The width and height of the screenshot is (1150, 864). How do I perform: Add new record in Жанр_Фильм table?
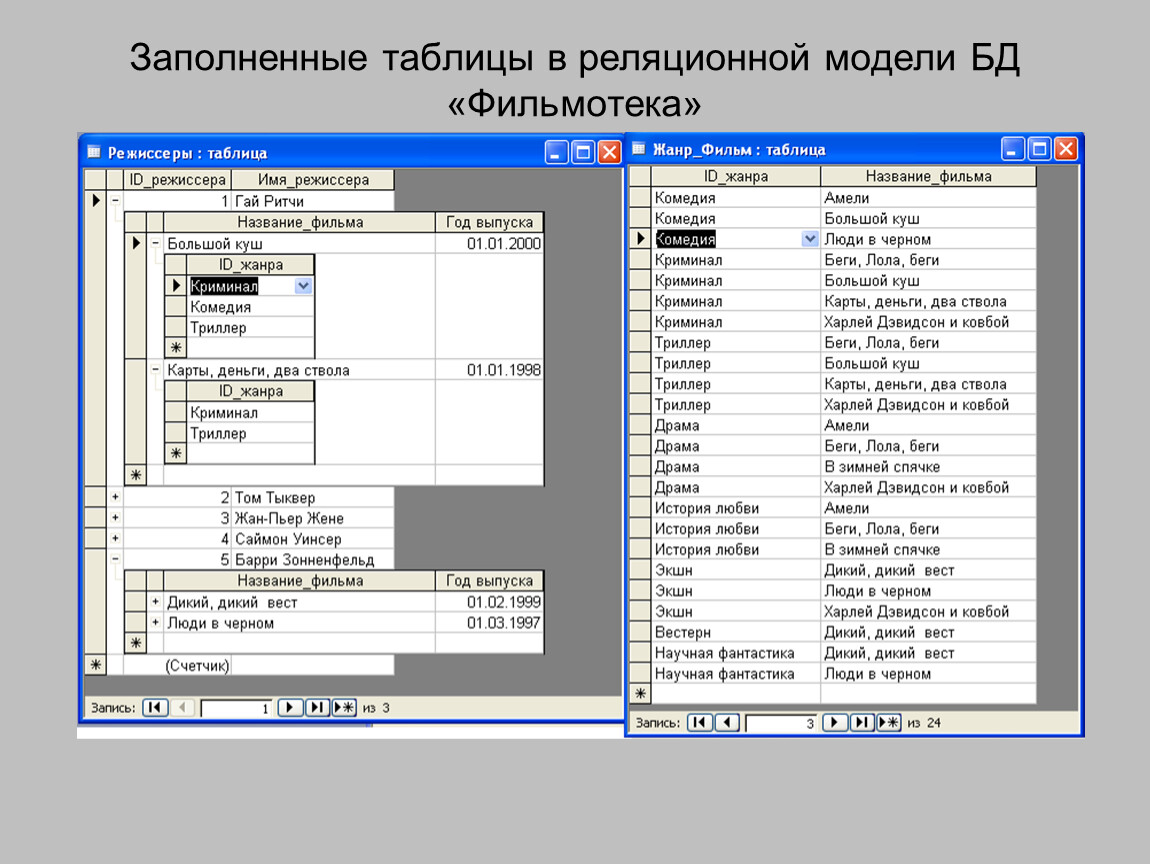889,722
